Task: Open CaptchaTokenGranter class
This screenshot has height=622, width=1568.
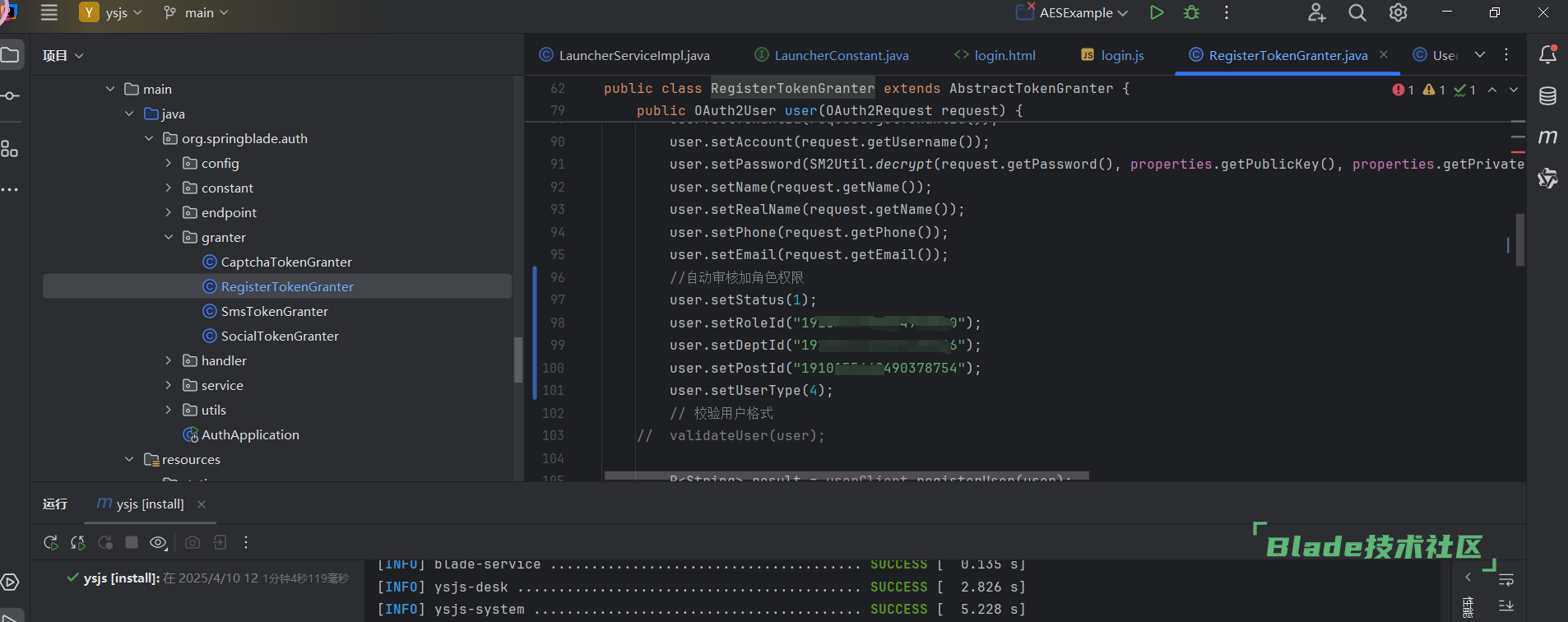Action: pyautogui.click(x=277, y=262)
